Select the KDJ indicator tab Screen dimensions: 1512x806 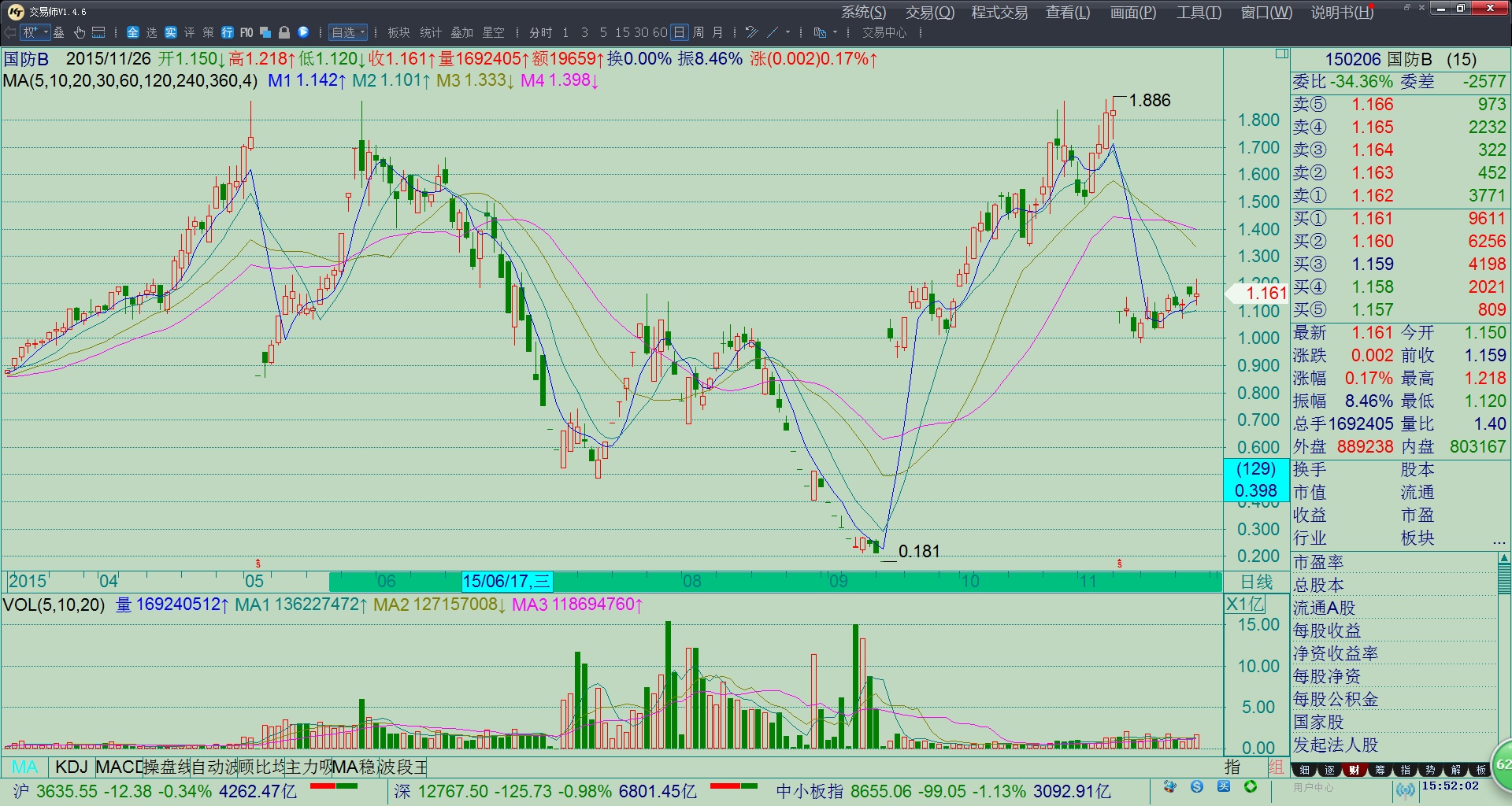pyautogui.click(x=72, y=767)
